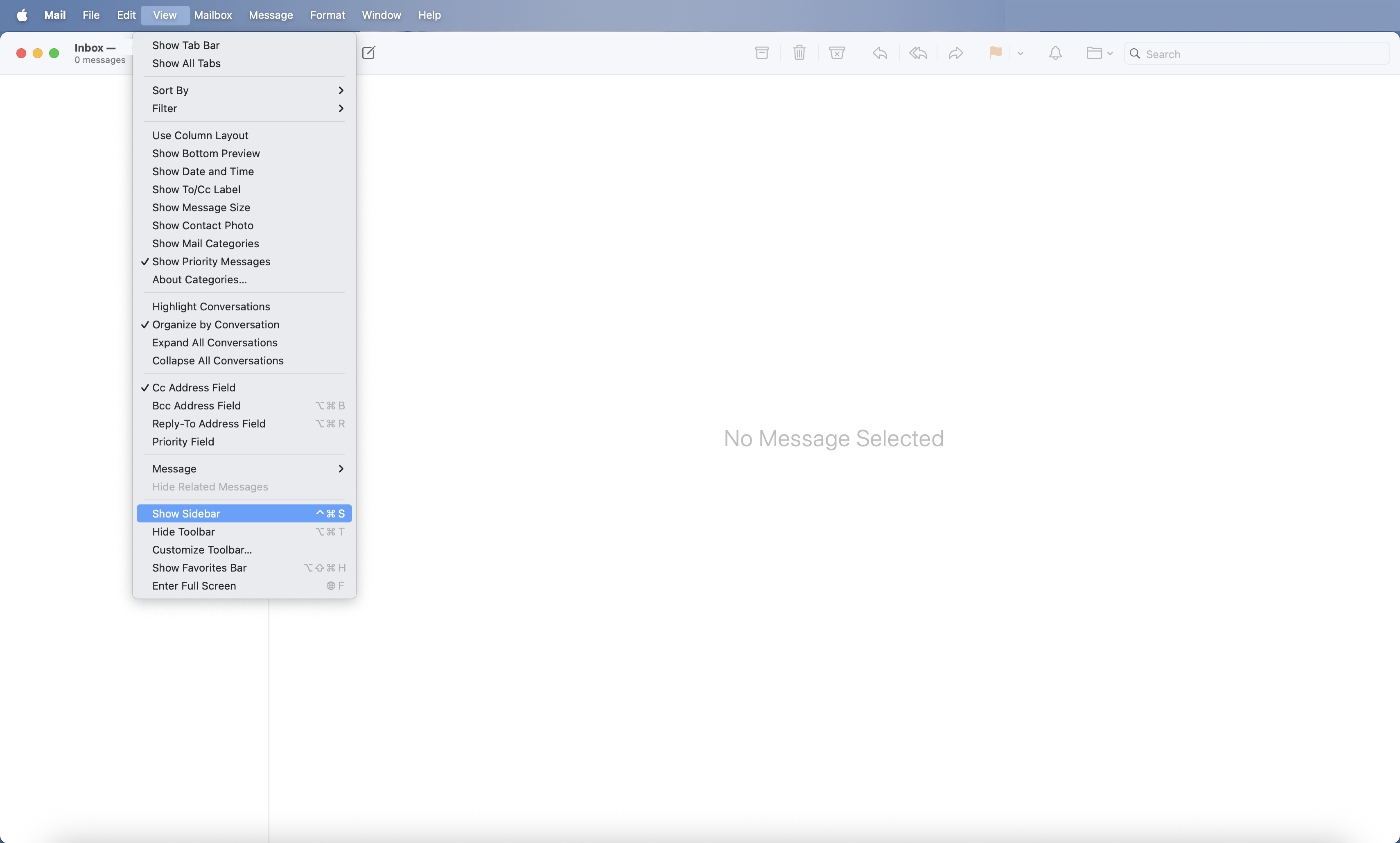Open the File menu
Image resolution: width=1400 pixels, height=843 pixels.
tap(91, 15)
